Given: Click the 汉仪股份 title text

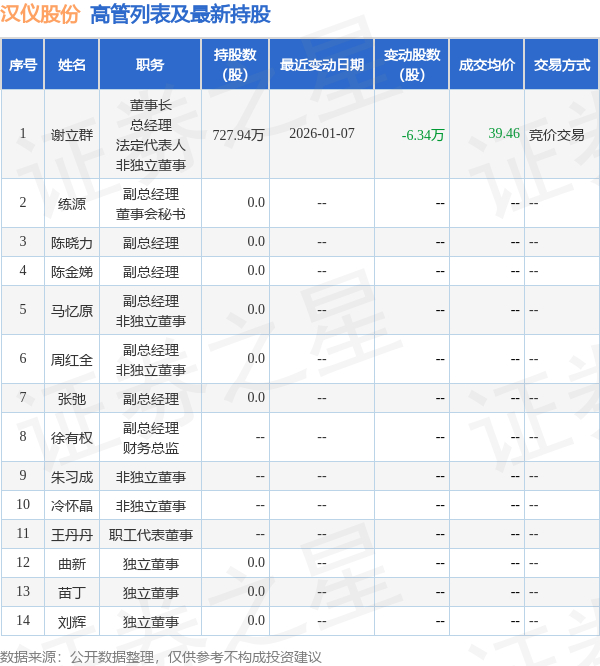Looking at the screenshot, I should 40,14.
